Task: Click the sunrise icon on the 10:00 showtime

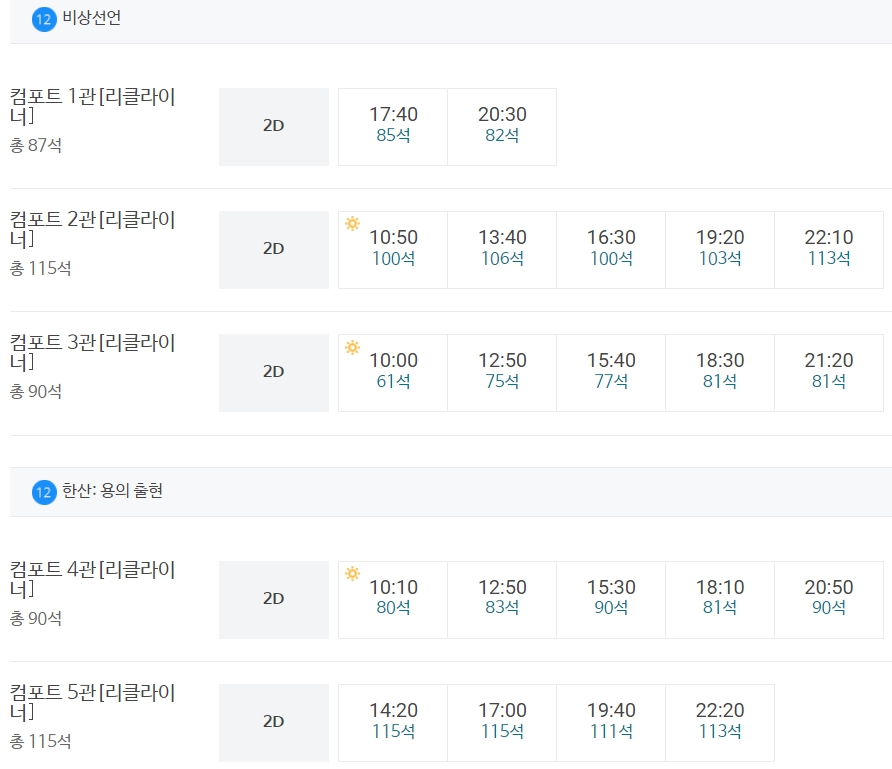Action: pos(352,350)
